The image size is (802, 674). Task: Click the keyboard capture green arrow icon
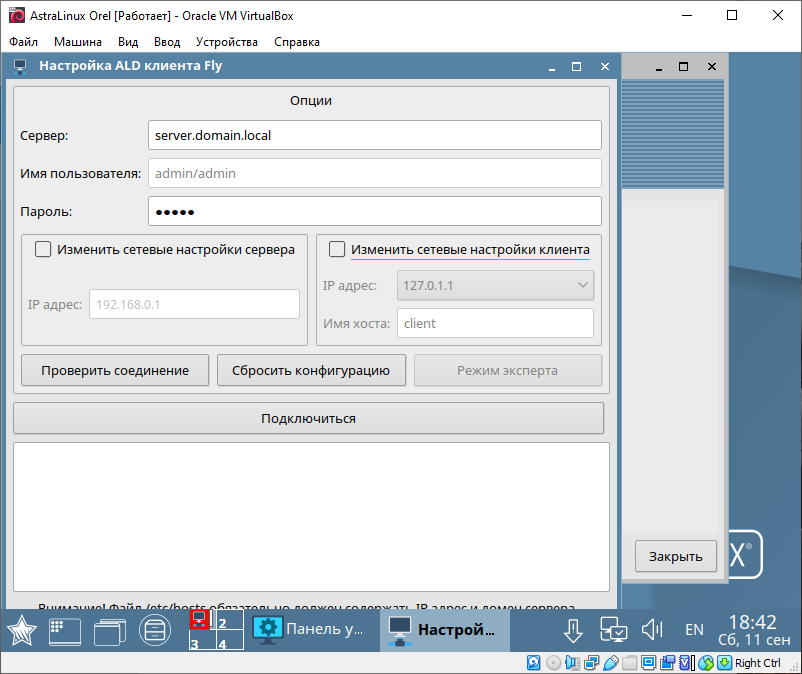(x=724, y=663)
